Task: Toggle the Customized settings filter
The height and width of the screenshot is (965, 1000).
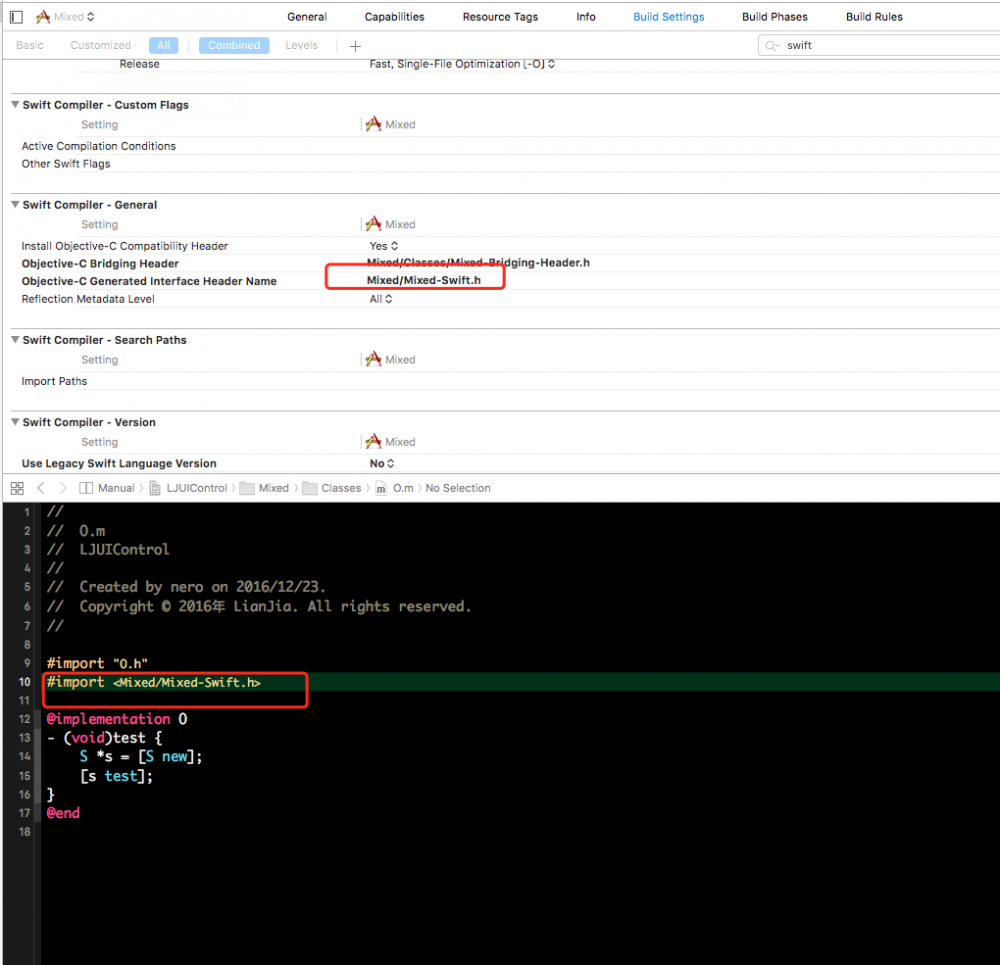Action: click(100, 45)
